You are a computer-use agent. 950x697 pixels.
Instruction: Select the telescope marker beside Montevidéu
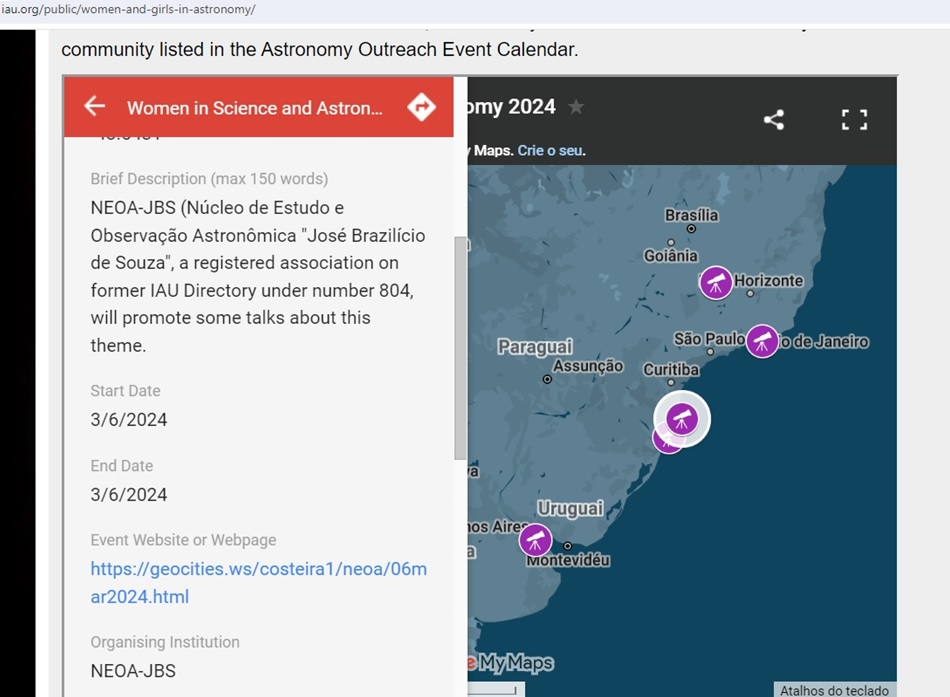[535, 540]
